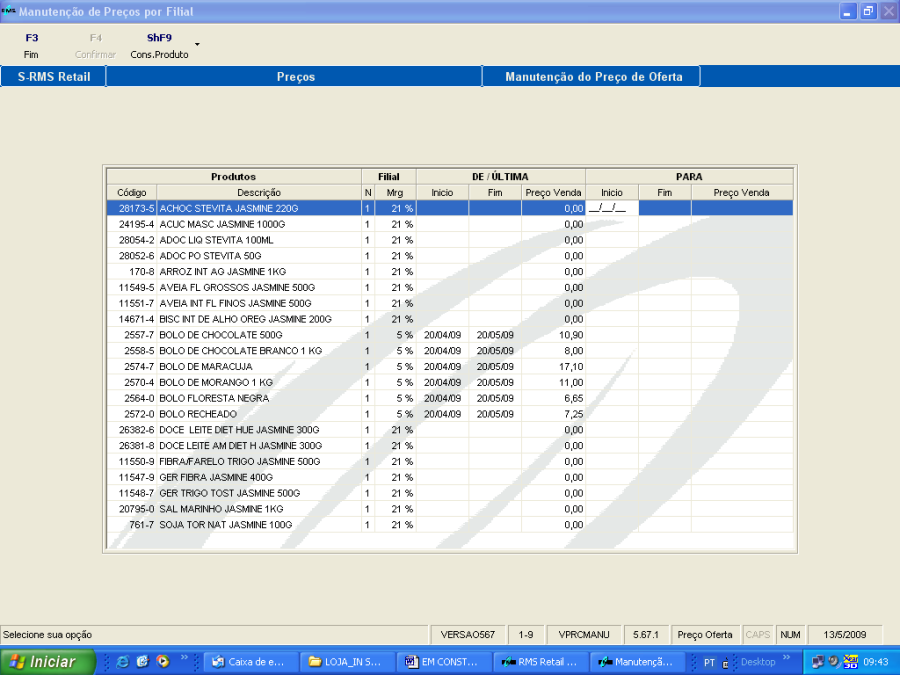Switch to Caixa de e... taskbar window
Screen dimensions: 900x675
click(x=251, y=662)
